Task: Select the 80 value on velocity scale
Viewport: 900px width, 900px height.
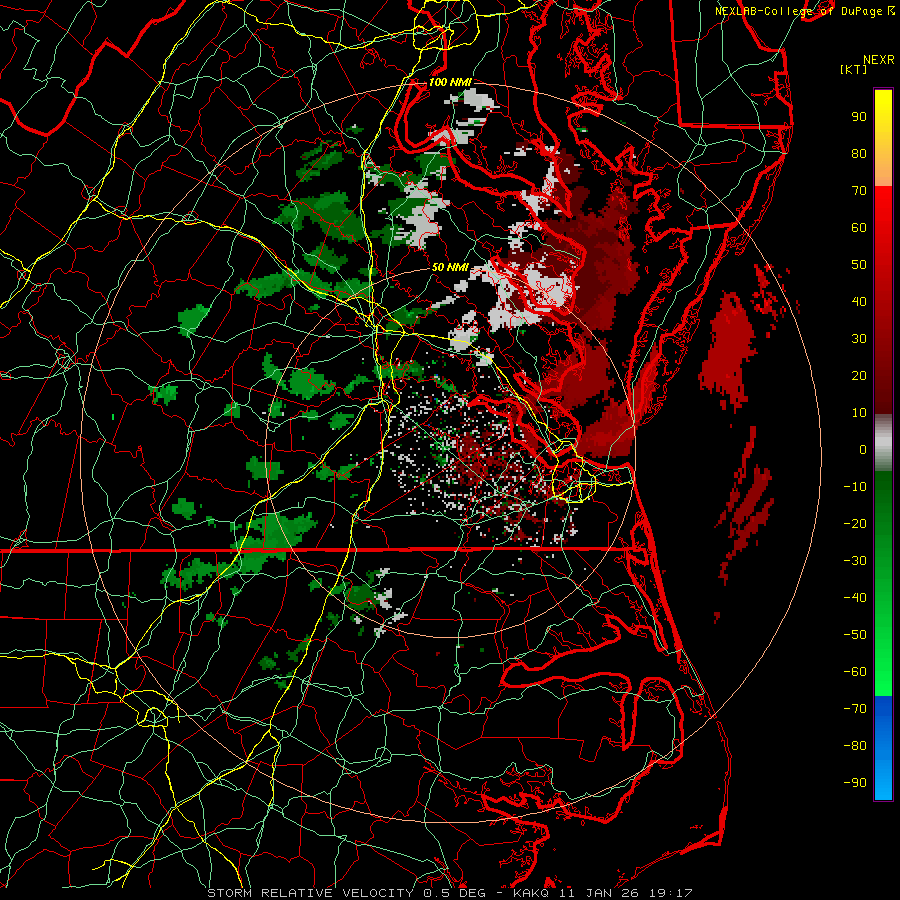Action: (859, 153)
